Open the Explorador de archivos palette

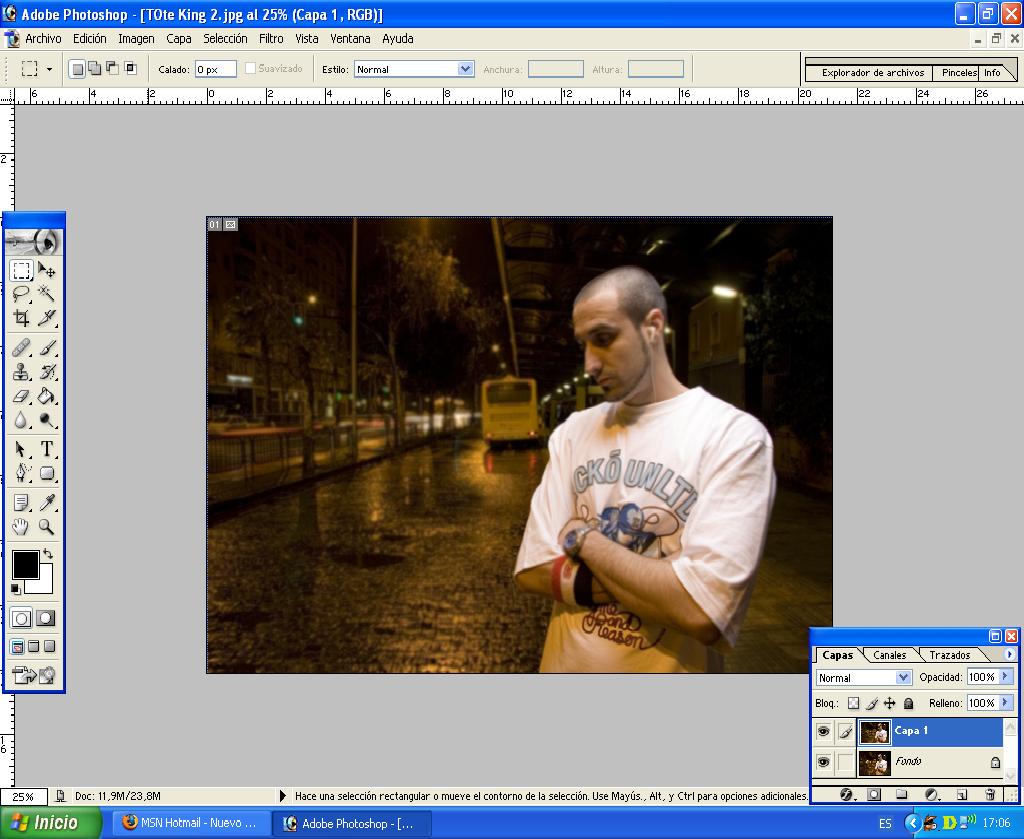(872, 73)
